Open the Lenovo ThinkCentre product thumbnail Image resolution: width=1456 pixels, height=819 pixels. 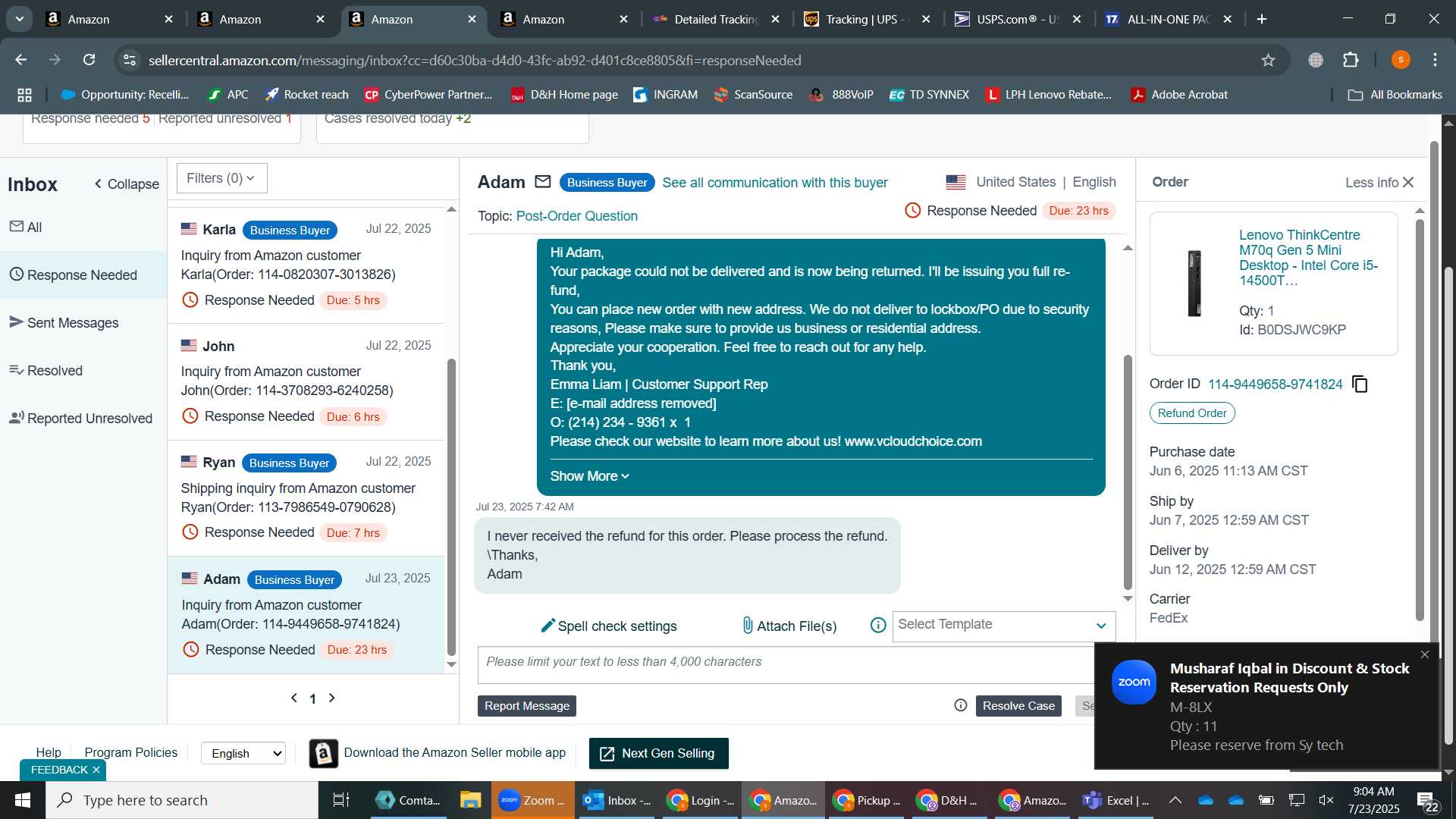pyautogui.click(x=1194, y=283)
